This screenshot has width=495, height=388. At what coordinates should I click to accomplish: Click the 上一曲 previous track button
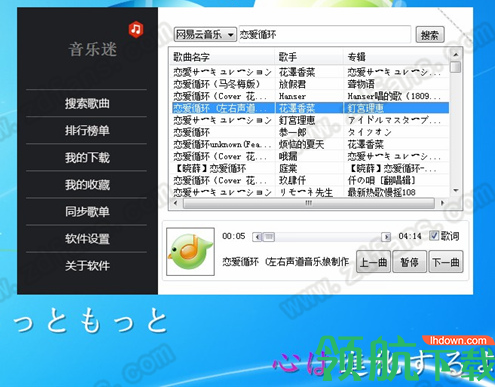point(373,262)
